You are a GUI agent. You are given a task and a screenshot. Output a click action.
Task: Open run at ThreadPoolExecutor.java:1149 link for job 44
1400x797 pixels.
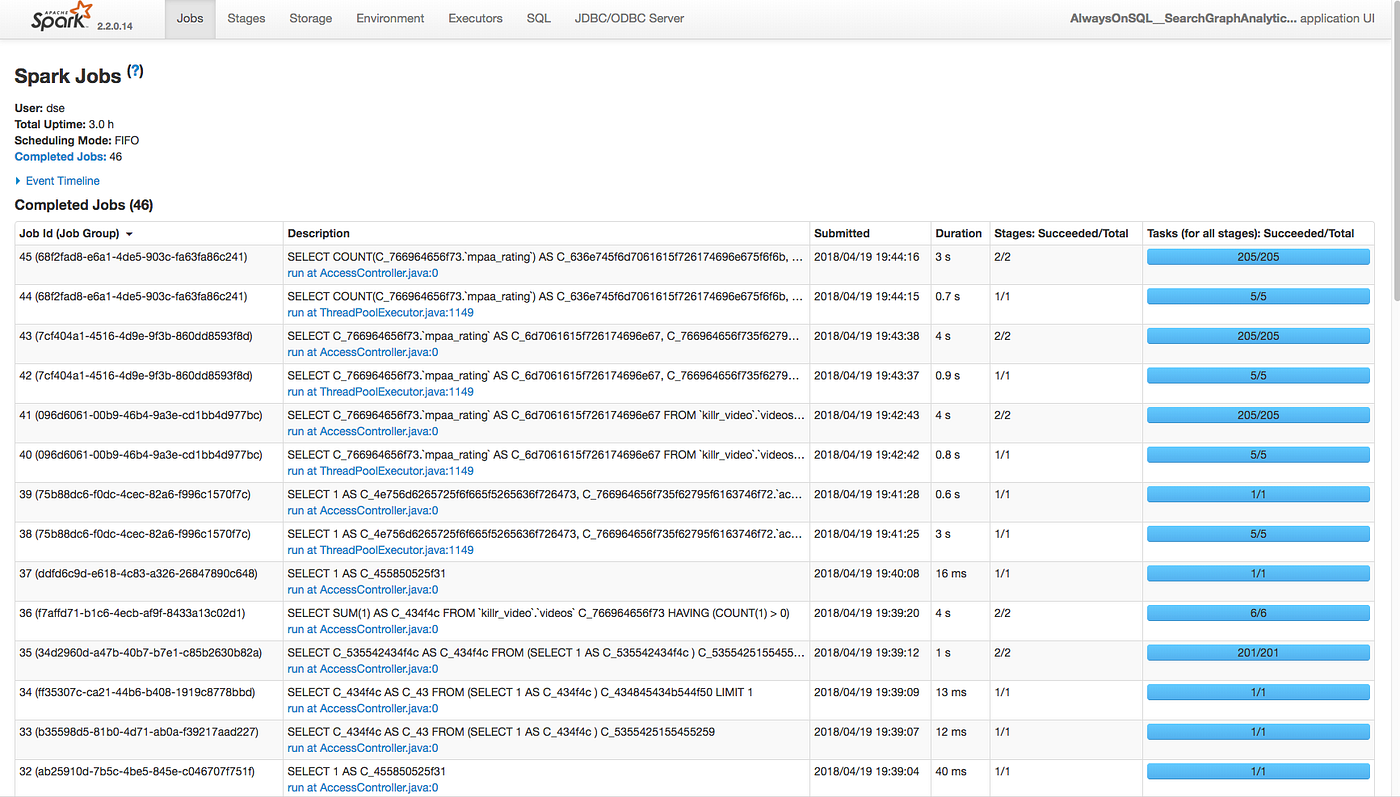pyautogui.click(x=379, y=312)
